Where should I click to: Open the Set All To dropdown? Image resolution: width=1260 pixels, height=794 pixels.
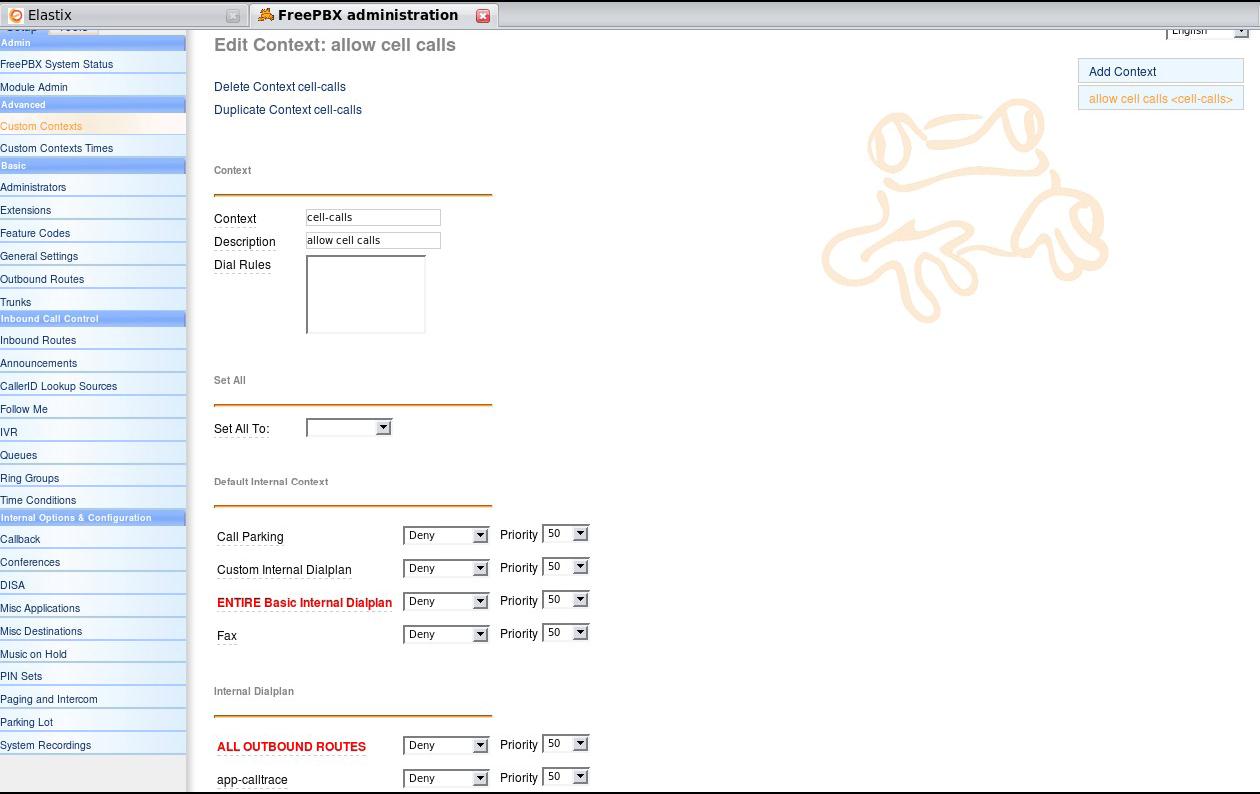pyautogui.click(x=348, y=428)
